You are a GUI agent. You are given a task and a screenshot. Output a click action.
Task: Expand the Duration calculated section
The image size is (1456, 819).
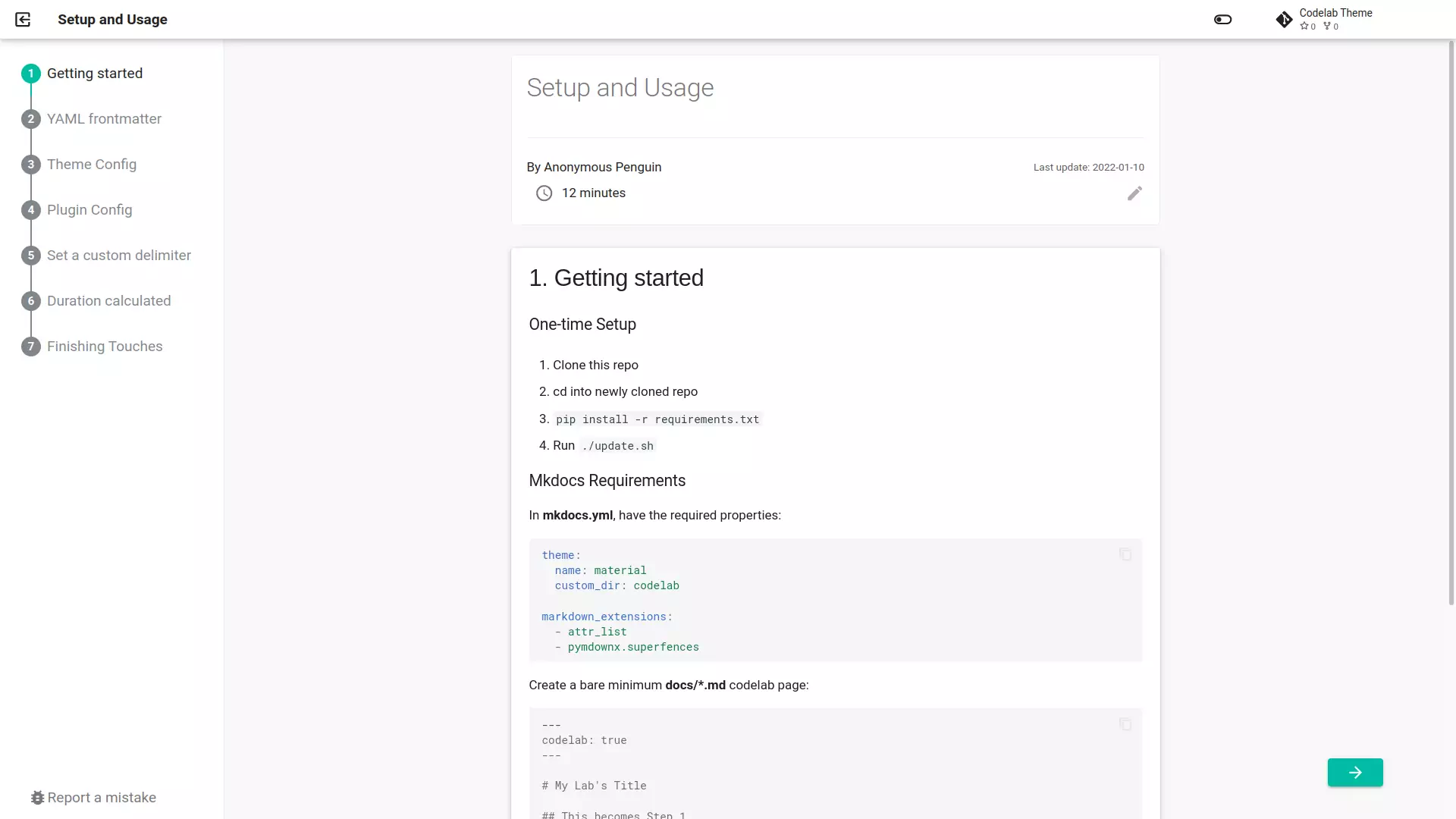point(109,300)
